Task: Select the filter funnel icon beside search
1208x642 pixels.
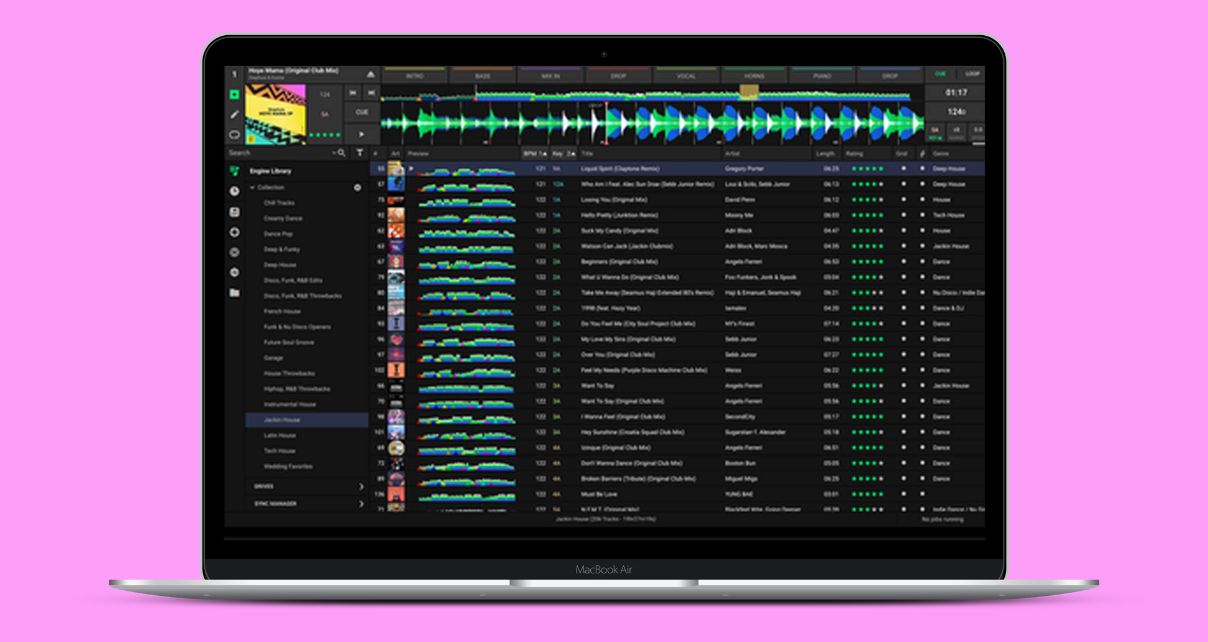Action: point(360,152)
